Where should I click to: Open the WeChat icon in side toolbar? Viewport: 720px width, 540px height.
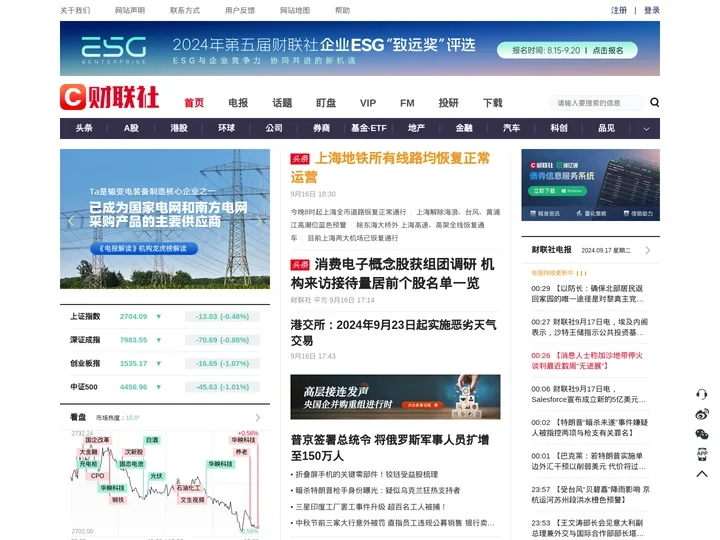(702, 434)
